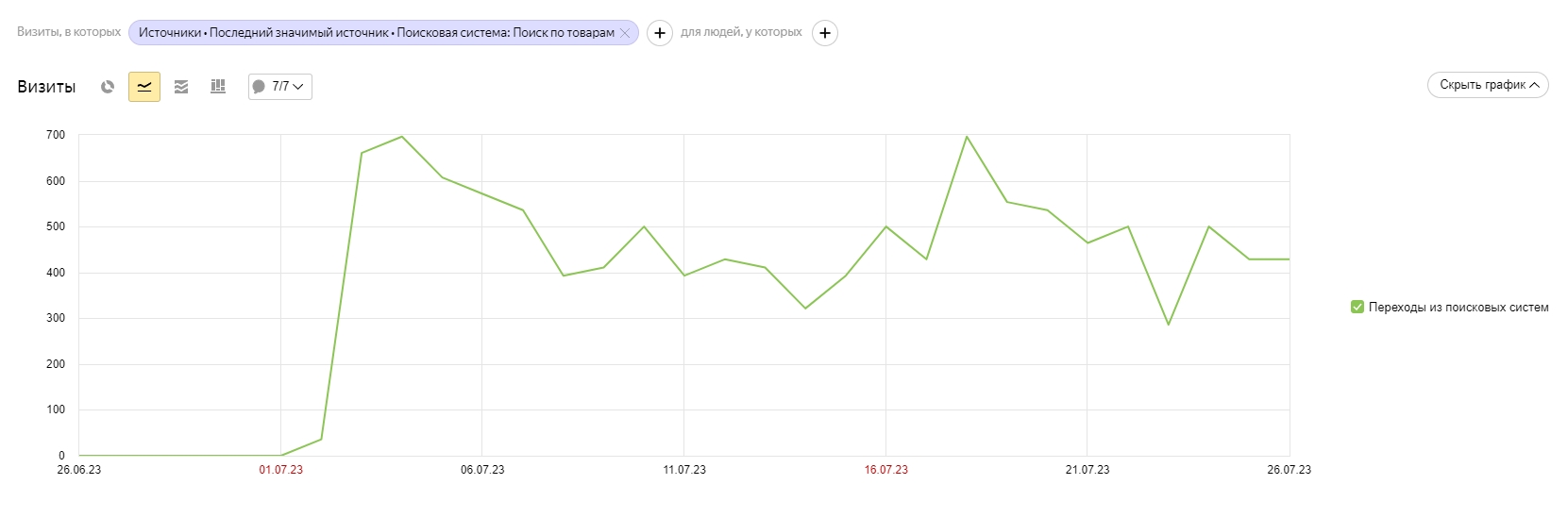Click the 11.07.23 date label

click(x=684, y=470)
